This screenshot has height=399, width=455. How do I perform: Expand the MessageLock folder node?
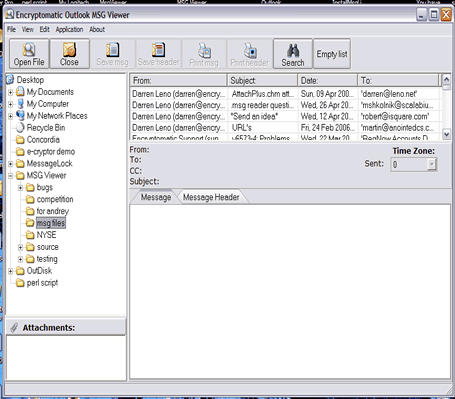pyautogui.click(x=10, y=164)
